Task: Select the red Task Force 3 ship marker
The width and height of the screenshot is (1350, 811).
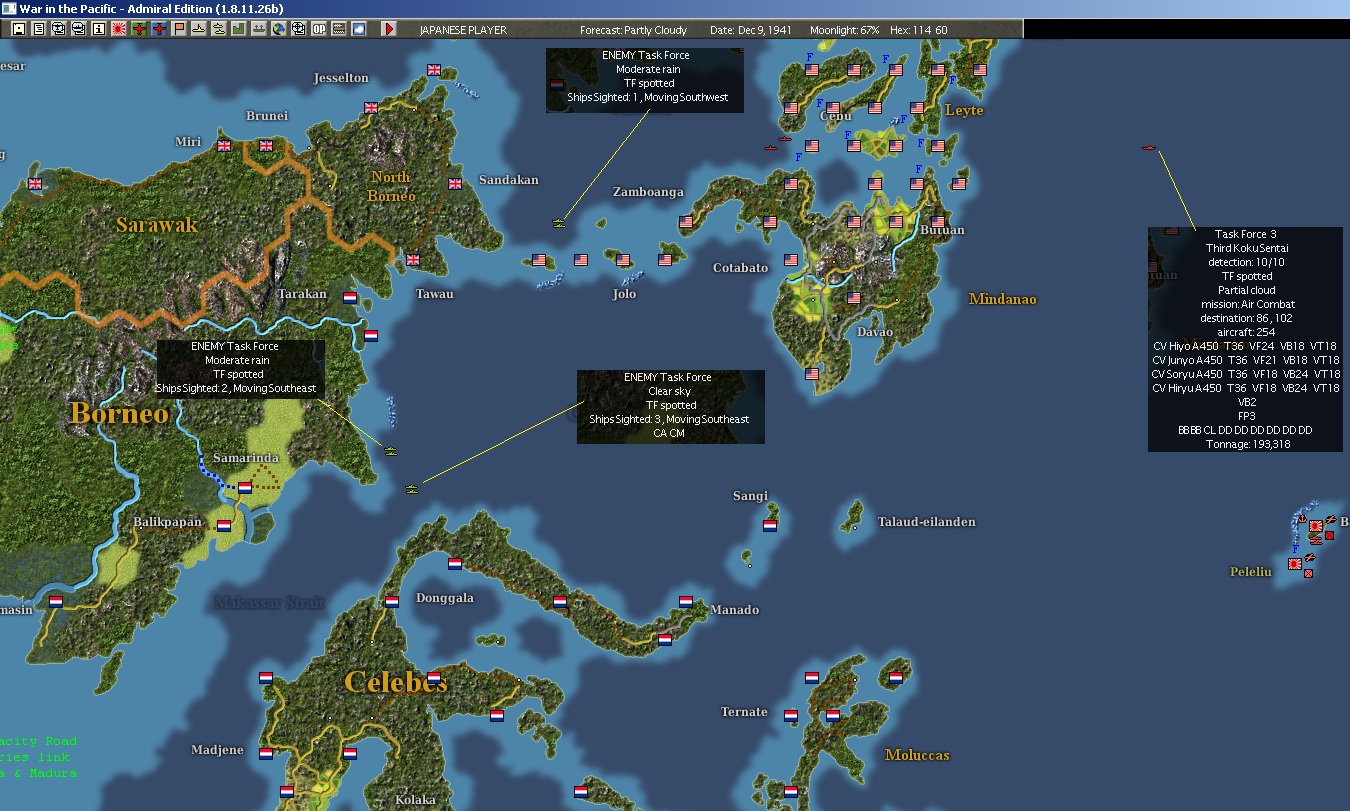Action: point(1148,149)
